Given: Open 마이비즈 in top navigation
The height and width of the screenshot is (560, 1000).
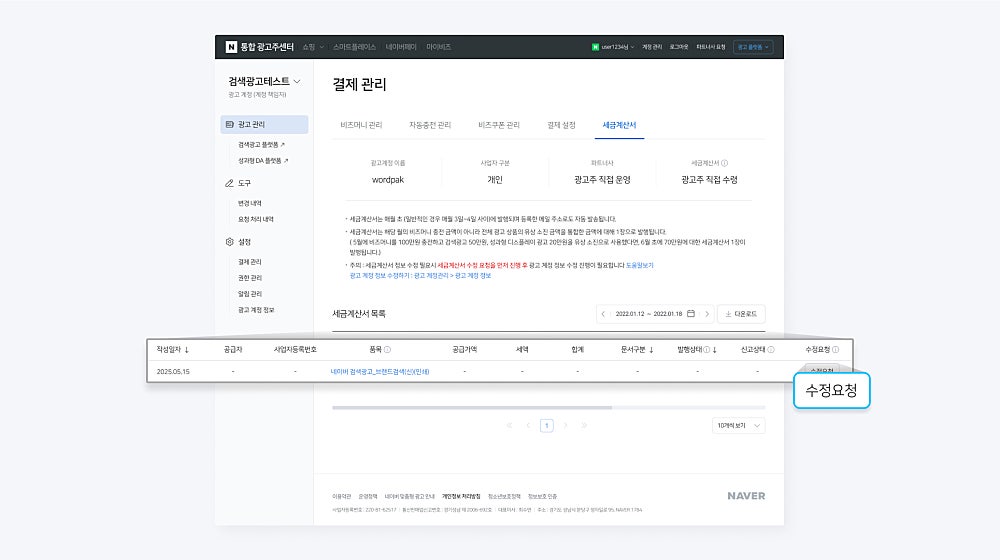Looking at the screenshot, I should pos(439,47).
